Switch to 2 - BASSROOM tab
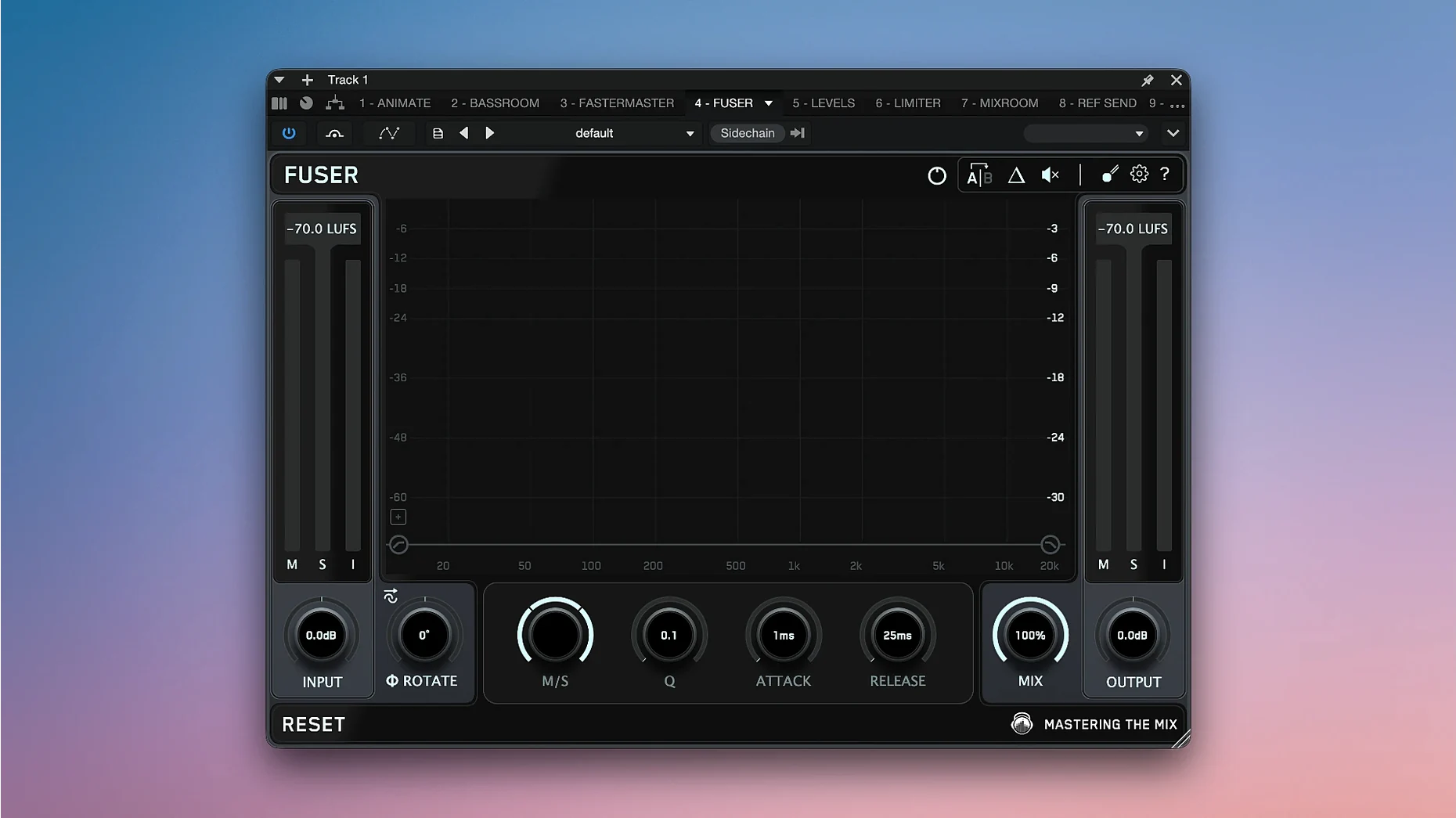Image resolution: width=1456 pixels, height=818 pixels. [x=495, y=103]
